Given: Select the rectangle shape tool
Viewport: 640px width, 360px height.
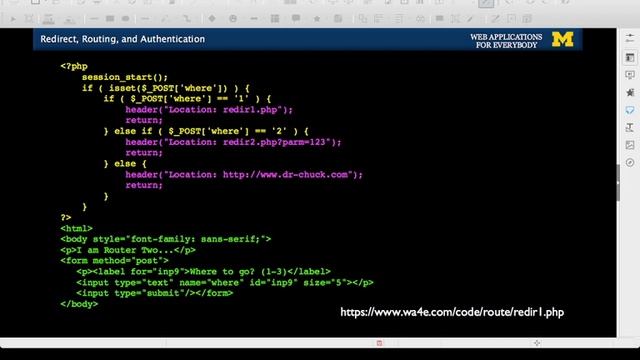Looking at the screenshot, I should pos(110,19).
